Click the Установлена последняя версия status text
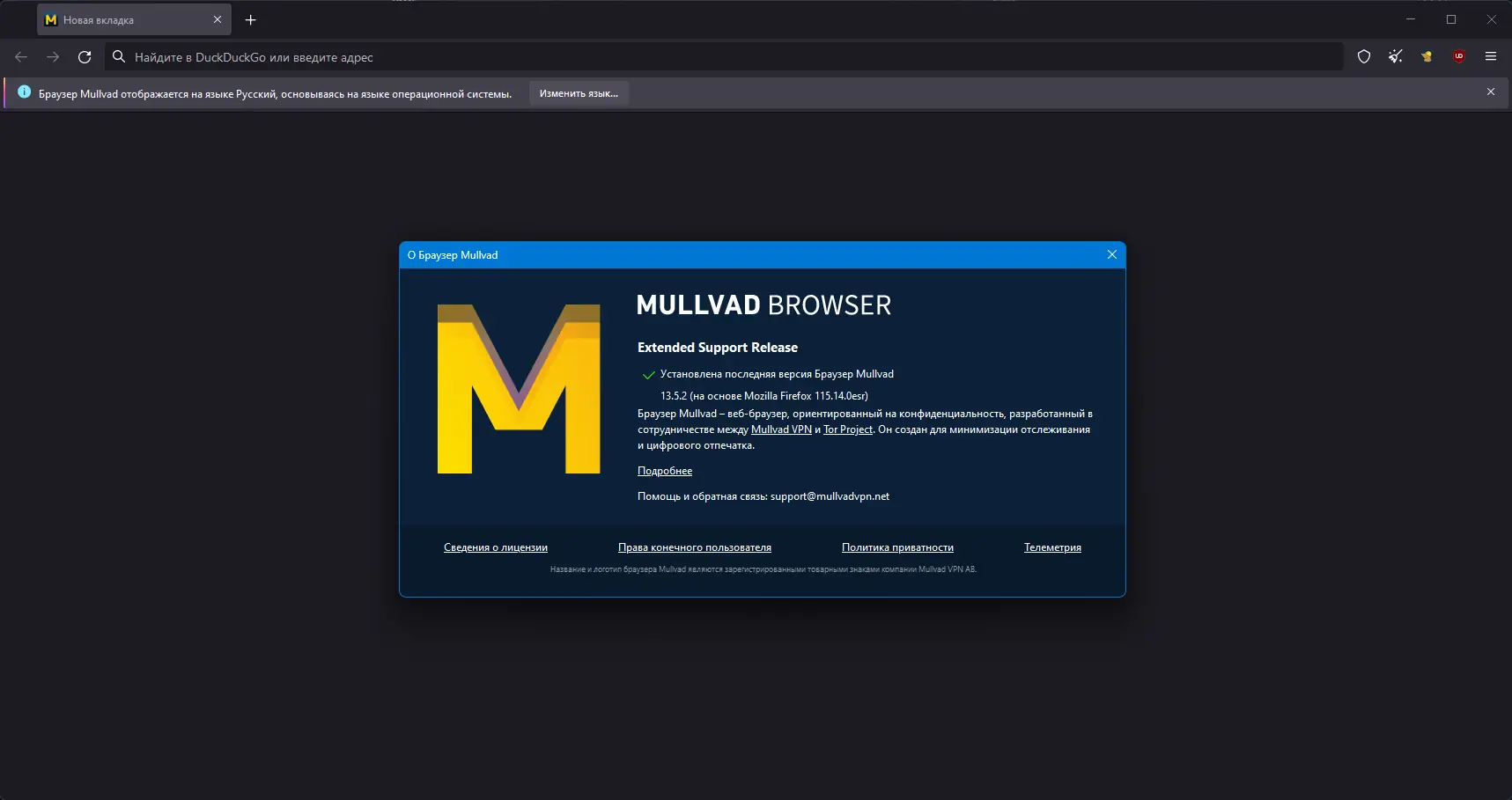Viewport: 1512px width, 800px height. click(777, 374)
